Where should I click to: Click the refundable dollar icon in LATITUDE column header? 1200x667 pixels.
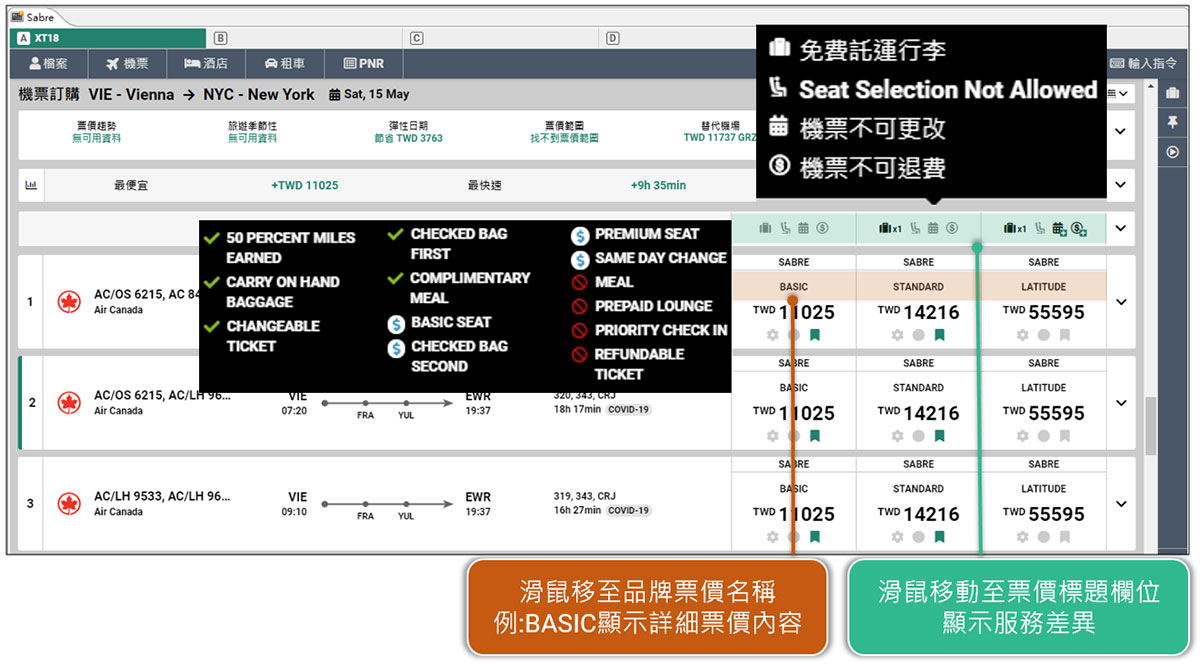[1079, 229]
